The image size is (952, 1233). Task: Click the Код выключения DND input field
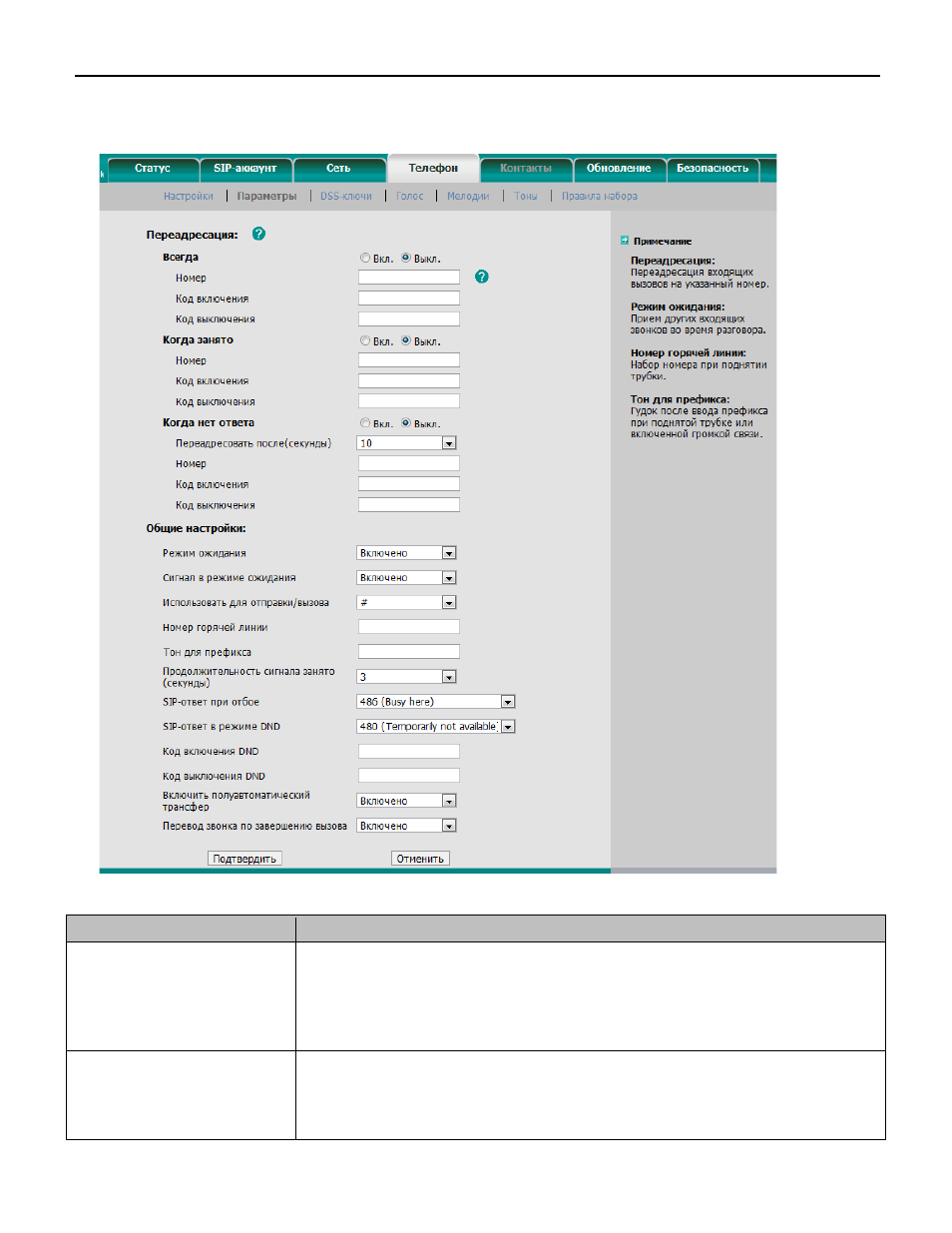click(409, 776)
